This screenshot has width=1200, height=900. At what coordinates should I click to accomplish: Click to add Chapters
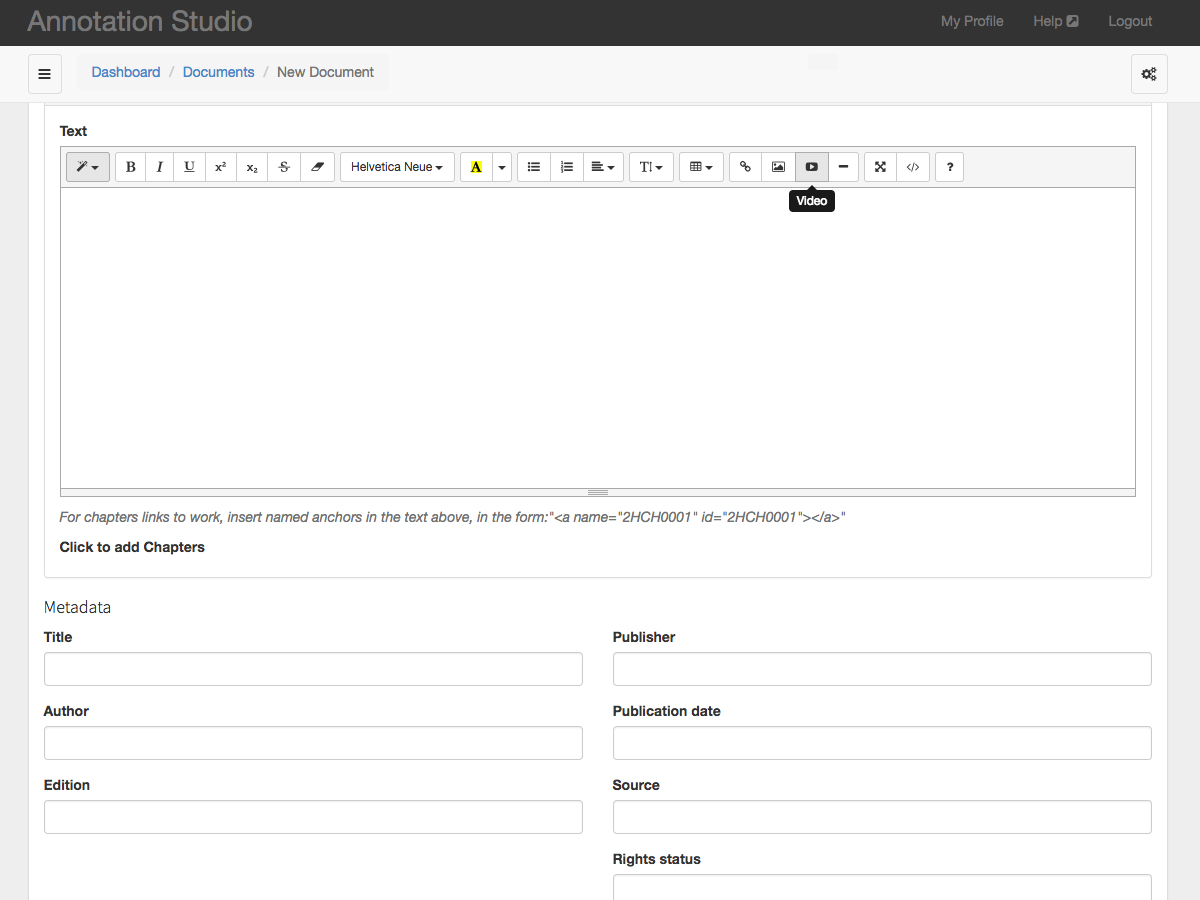pyautogui.click(x=132, y=547)
